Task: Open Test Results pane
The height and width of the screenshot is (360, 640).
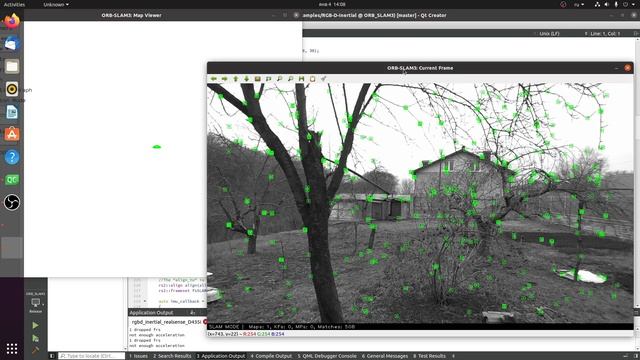Action: pyautogui.click(x=429, y=356)
